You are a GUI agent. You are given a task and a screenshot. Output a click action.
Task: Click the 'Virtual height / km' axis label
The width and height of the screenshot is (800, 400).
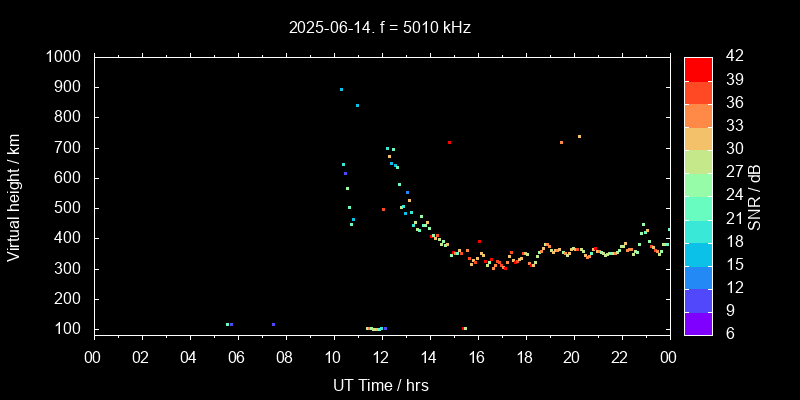pos(14,196)
